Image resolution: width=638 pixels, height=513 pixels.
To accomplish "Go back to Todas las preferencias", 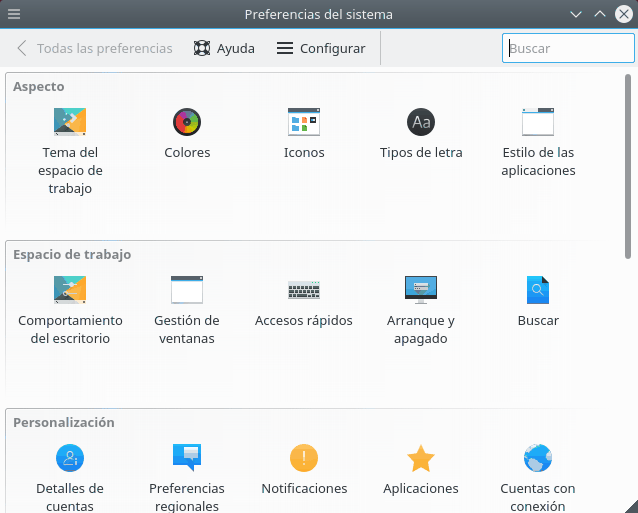I will 94,48.
